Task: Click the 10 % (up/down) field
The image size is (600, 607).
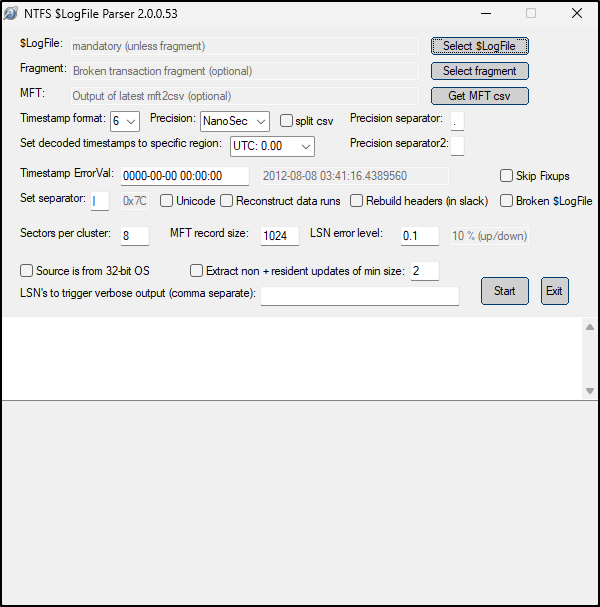Action: coord(490,236)
